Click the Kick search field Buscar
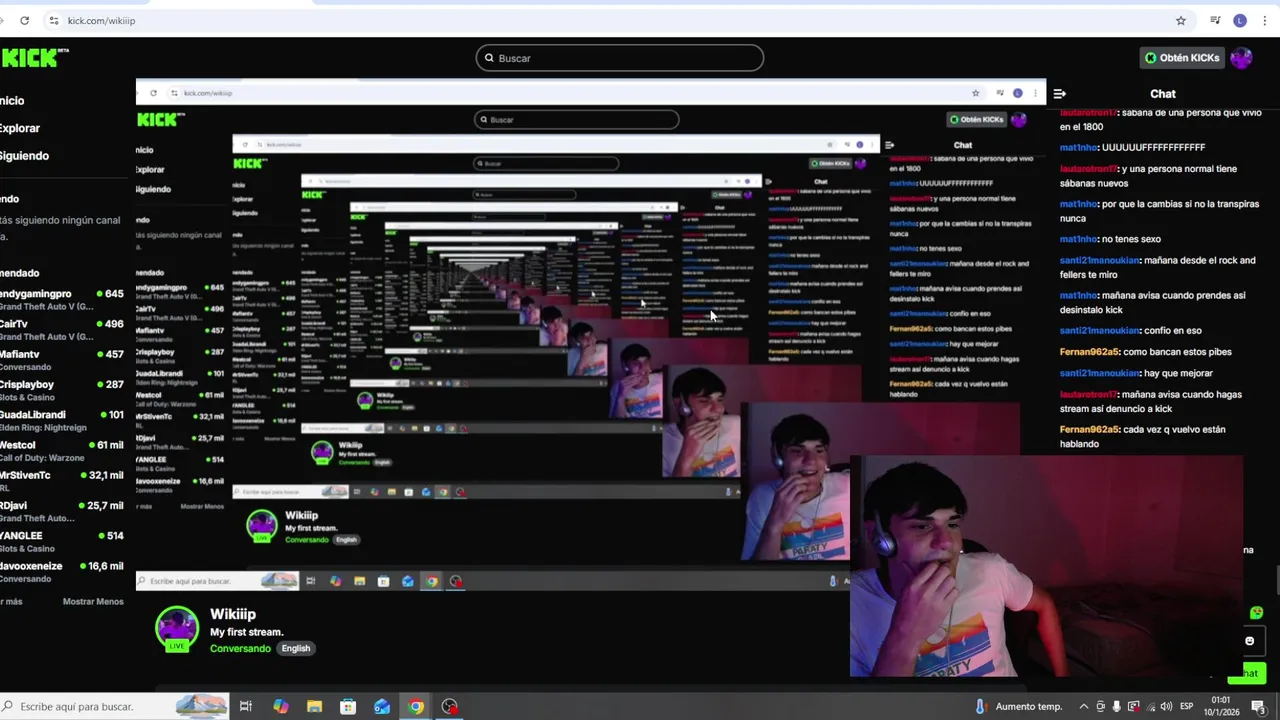Viewport: 1280px width, 720px height. (620, 58)
